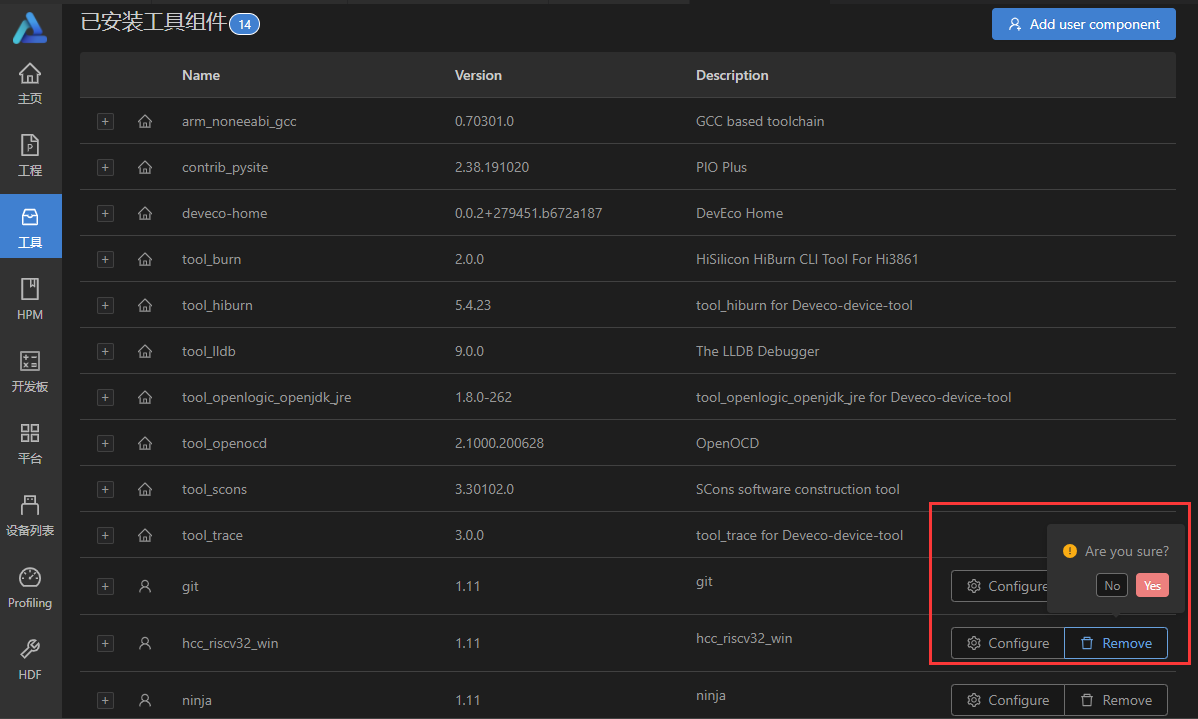Expand the tool_hiburn row

point(105,305)
